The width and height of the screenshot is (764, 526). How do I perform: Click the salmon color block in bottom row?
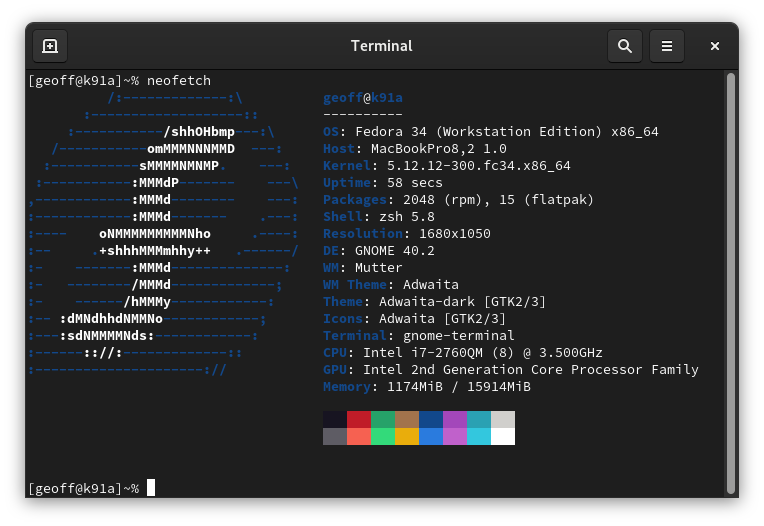(359, 436)
